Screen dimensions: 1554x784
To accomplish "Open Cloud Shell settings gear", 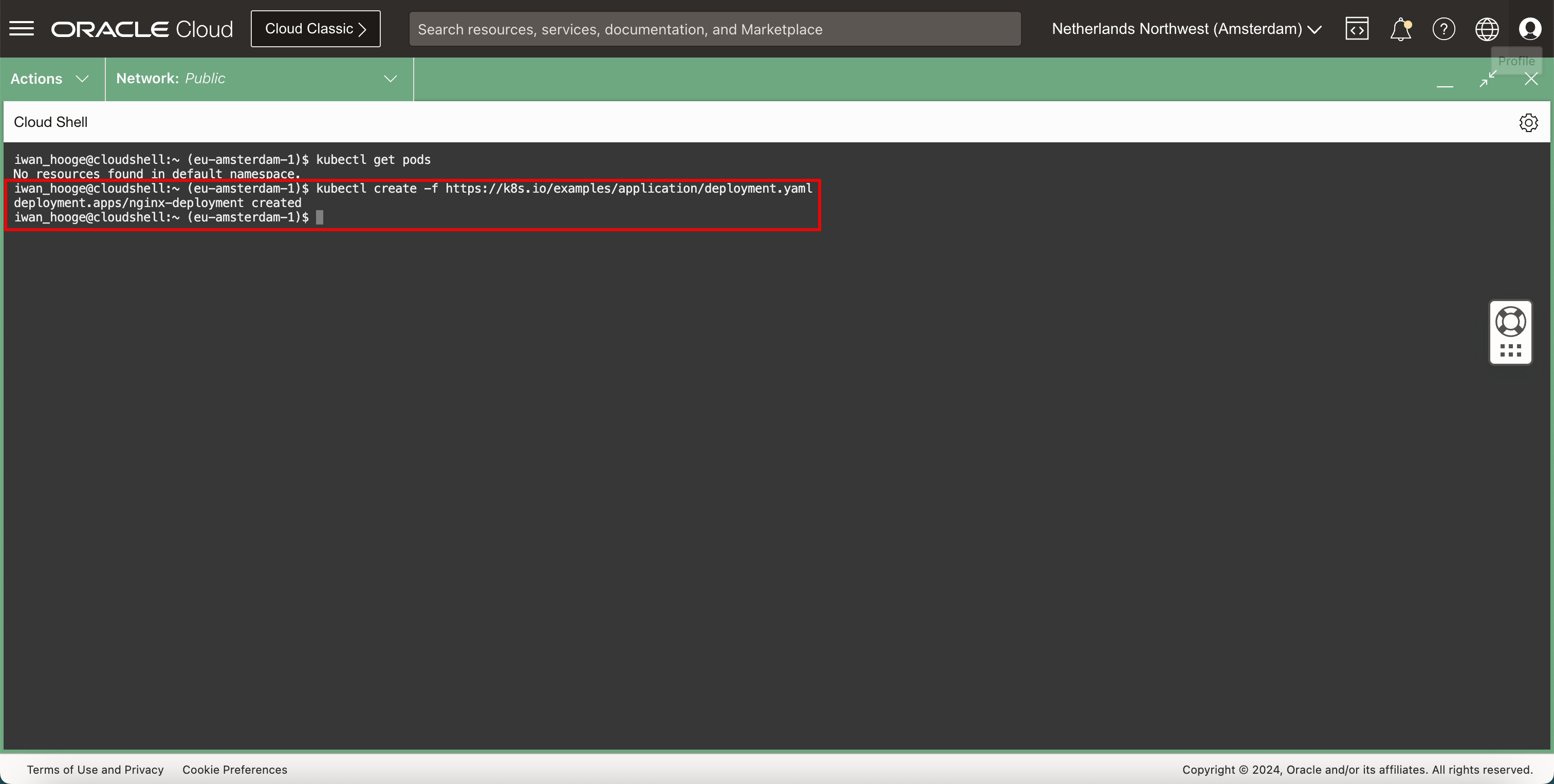I will coord(1528,122).
